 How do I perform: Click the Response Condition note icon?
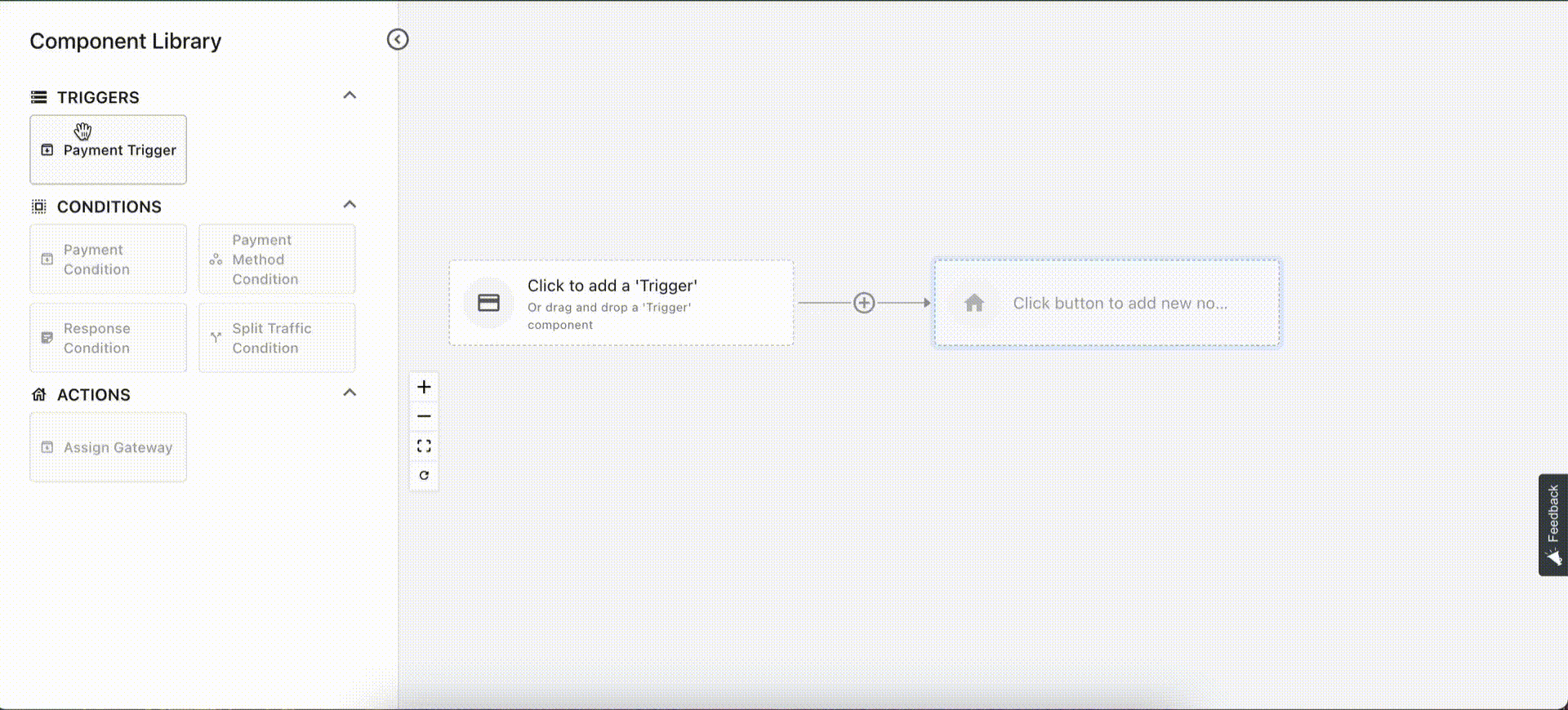click(x=47, y=338)
